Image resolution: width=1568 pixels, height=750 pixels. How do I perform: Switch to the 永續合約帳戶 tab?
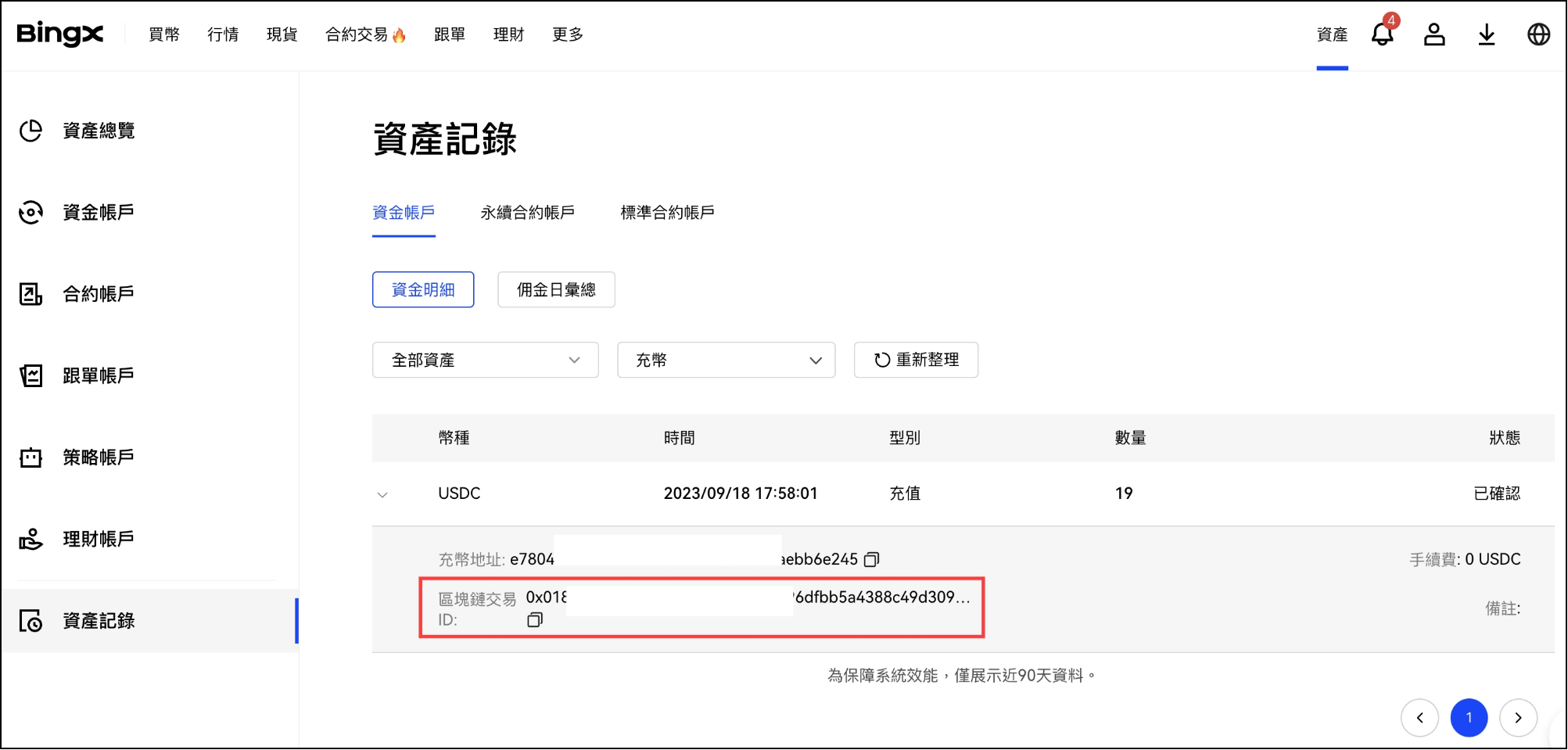point(527,213)
